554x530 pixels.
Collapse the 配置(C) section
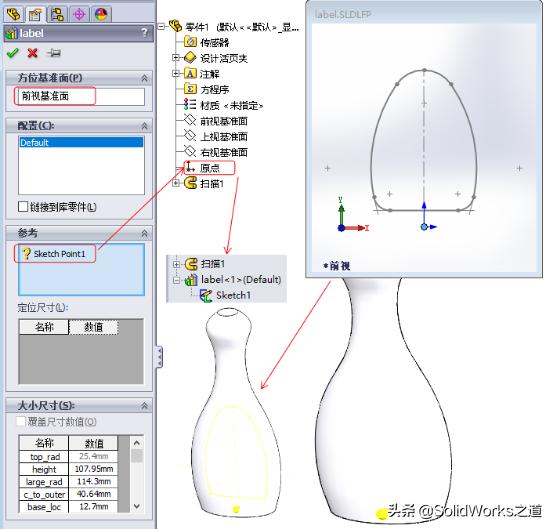click(x=145, y=126)
